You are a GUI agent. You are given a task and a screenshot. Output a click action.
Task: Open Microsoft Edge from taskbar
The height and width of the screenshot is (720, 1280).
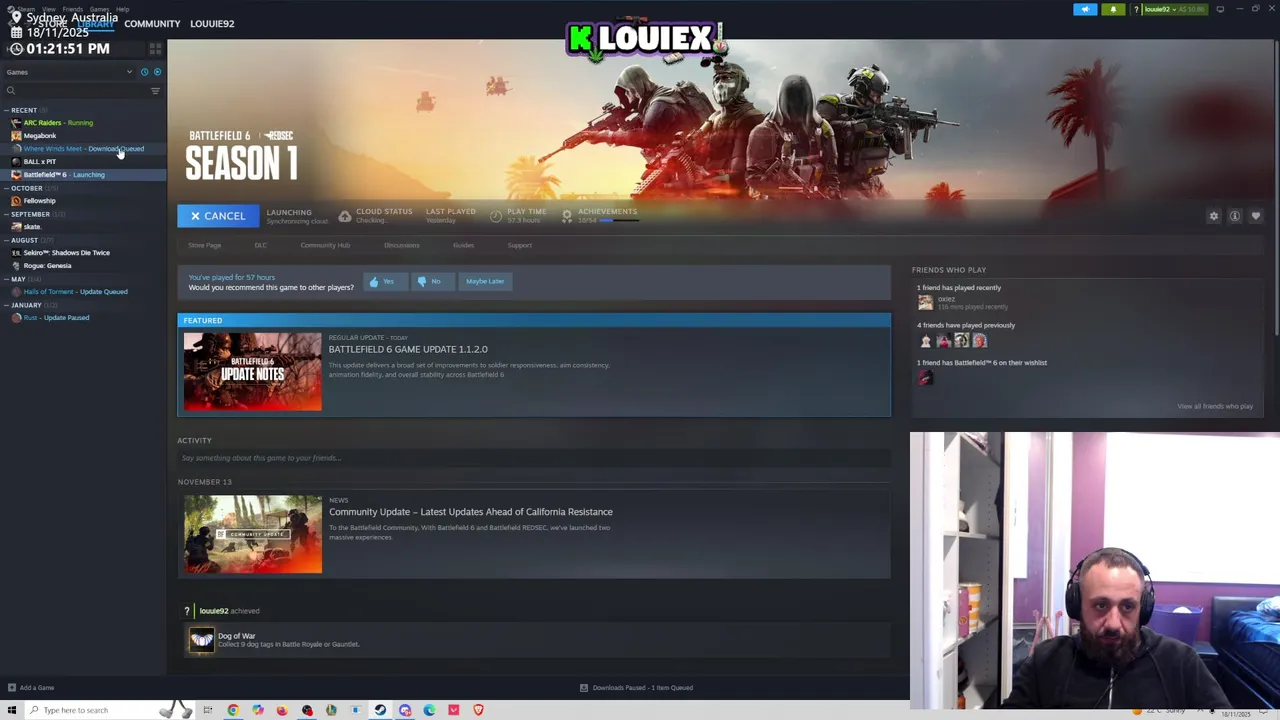429,710
